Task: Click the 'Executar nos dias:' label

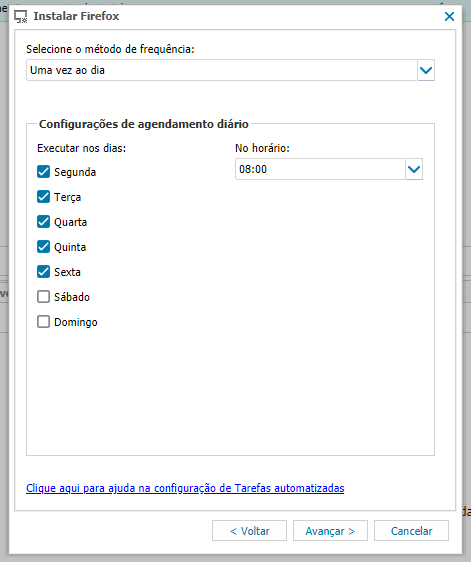Action: click(x=82, y=148)
